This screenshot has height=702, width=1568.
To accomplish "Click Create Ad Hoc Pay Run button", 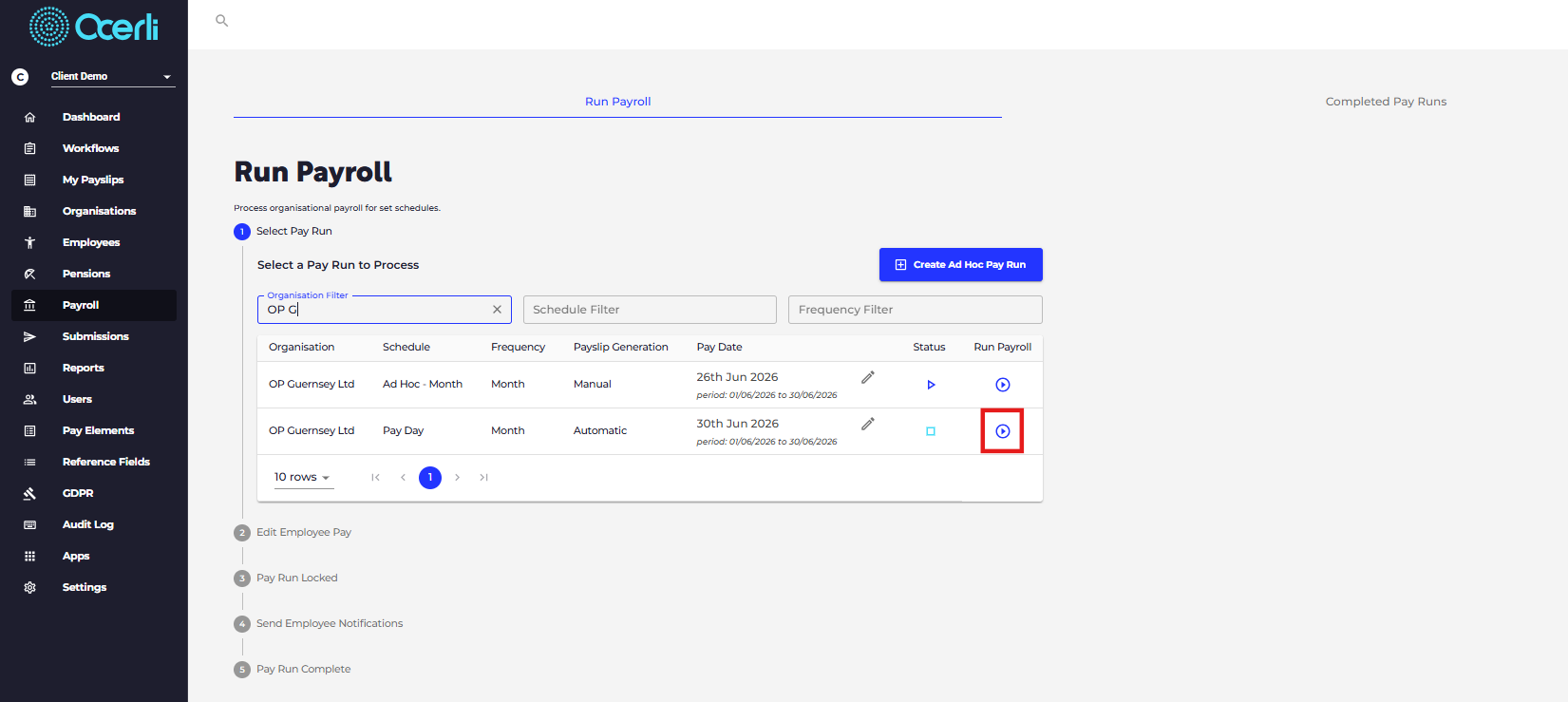I will click(x=961, y=265).
